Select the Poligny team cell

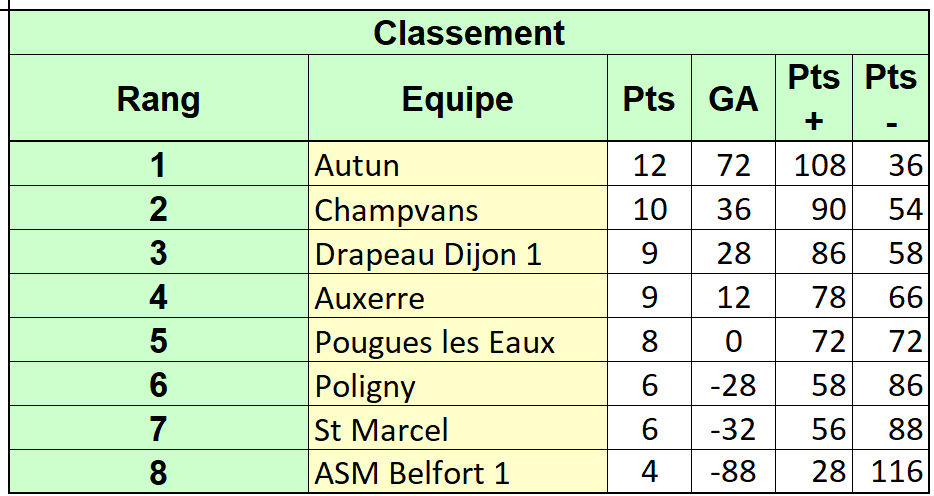[x=457, y=384]
